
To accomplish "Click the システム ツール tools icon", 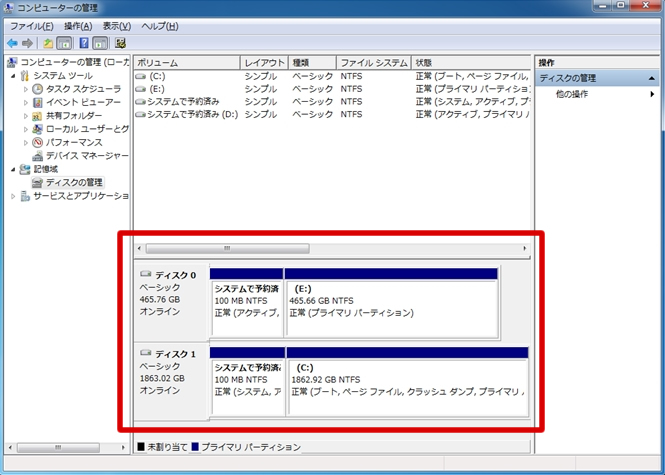I will pos(25,75).
